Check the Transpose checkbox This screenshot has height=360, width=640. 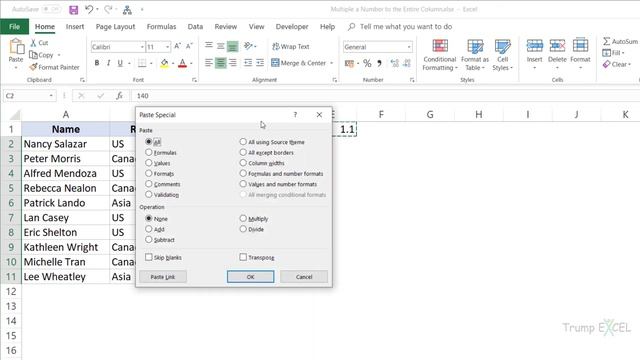pos(243,257)
